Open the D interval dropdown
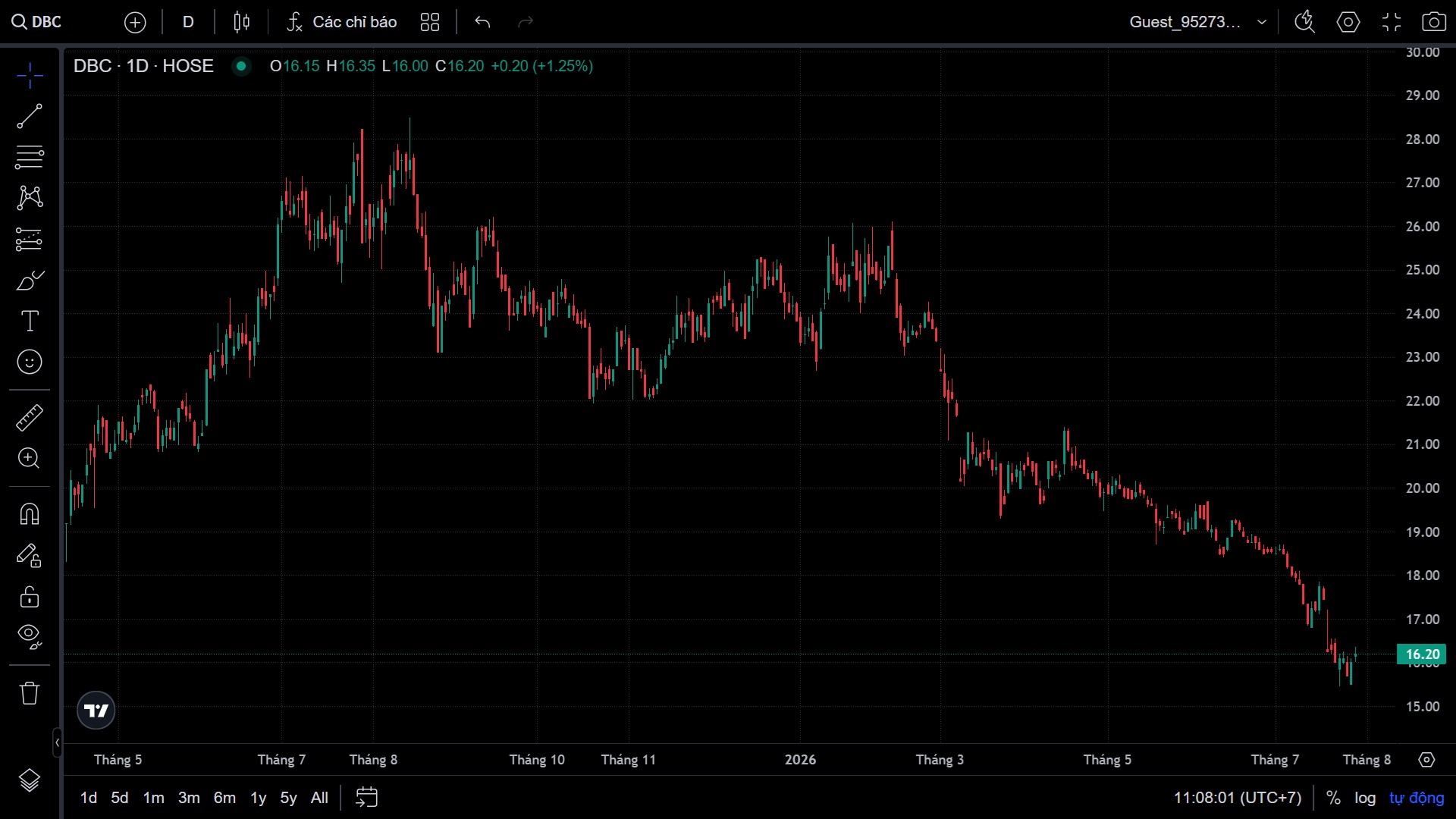This screenshot has height=819, width=1456. (x=188, y=22)
